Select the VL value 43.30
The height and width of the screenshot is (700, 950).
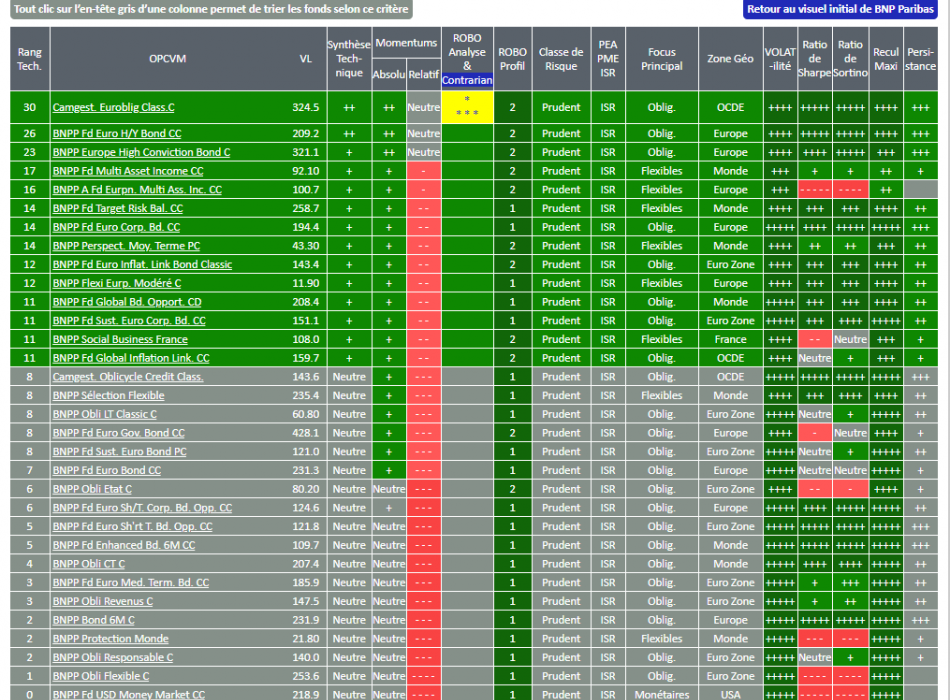pyautogui.click(x=305, y=246)
